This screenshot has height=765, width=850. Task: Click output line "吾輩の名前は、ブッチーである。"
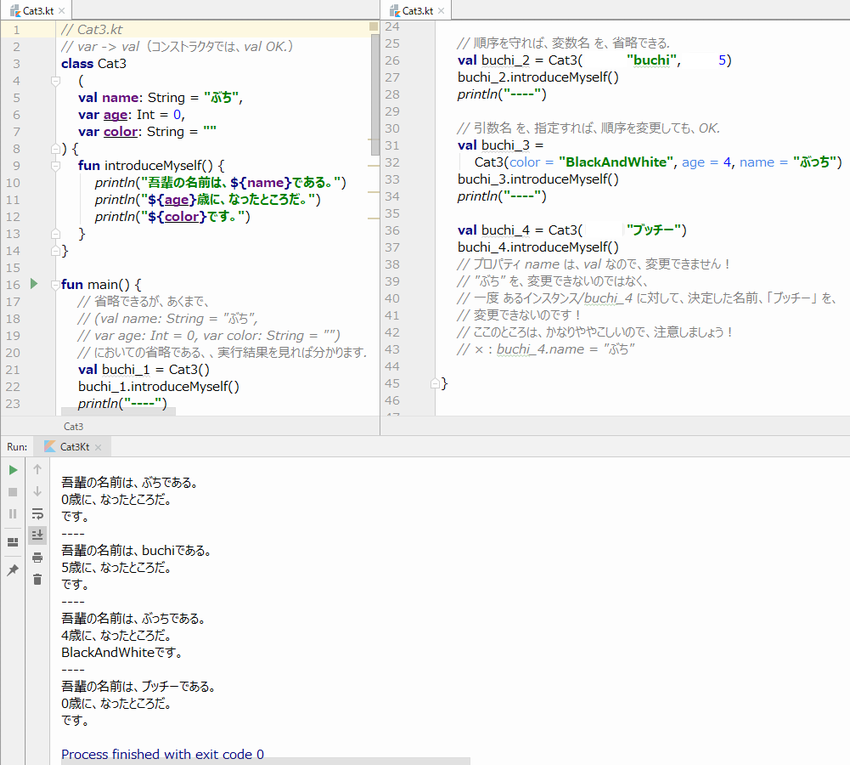click(x=138, y=687)
